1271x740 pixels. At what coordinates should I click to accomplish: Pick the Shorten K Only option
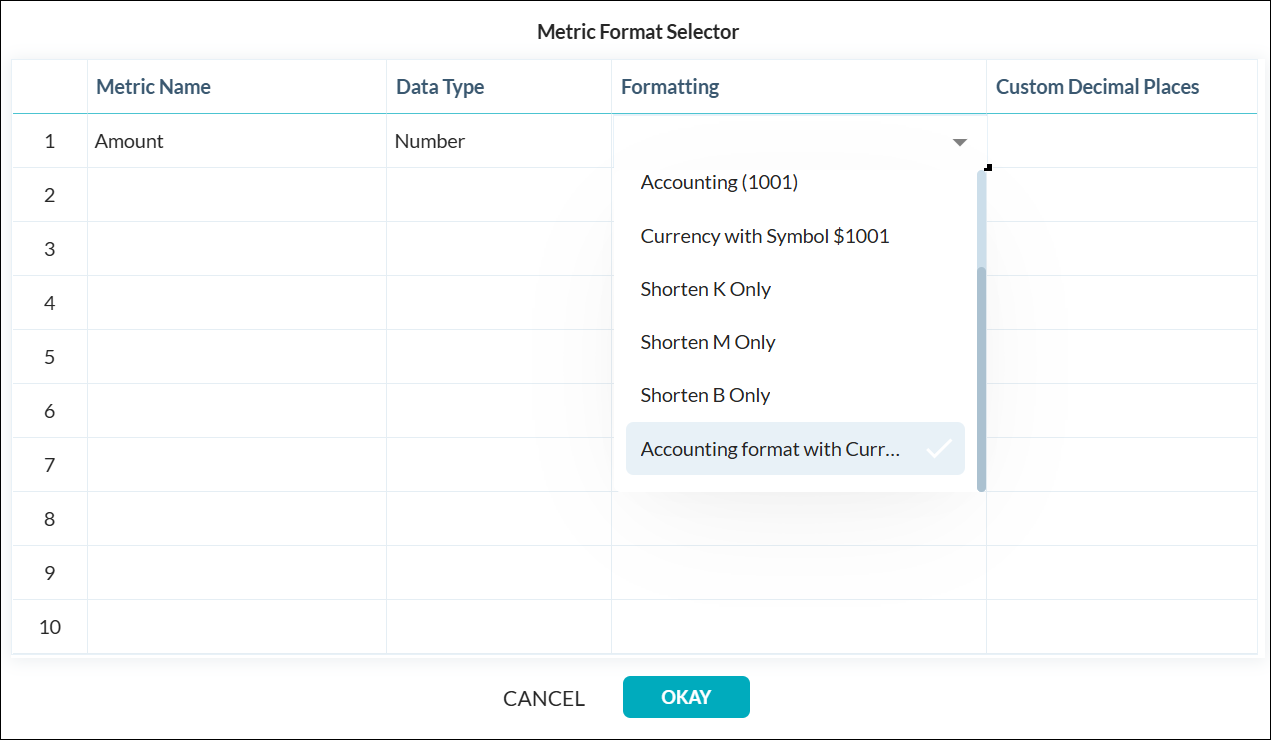706,289
